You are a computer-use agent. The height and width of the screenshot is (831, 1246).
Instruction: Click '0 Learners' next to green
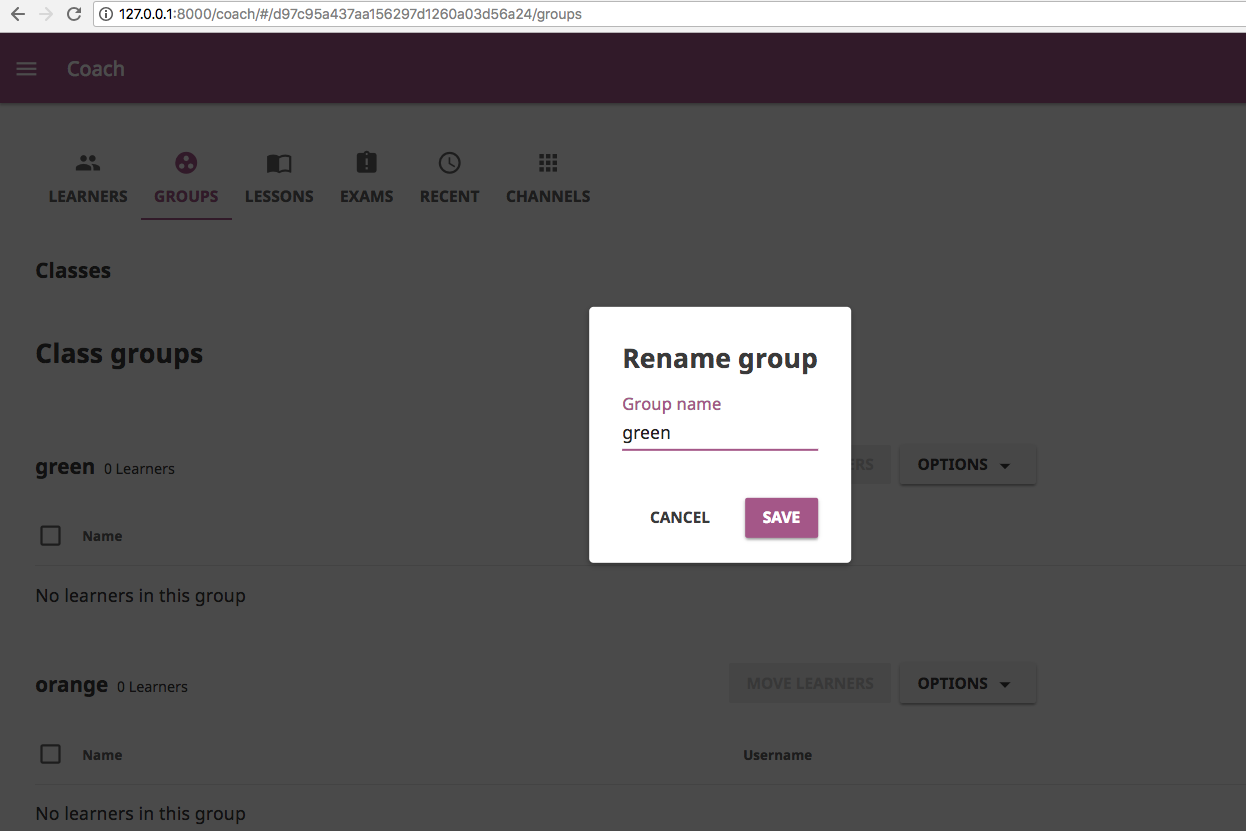point(139,469)
